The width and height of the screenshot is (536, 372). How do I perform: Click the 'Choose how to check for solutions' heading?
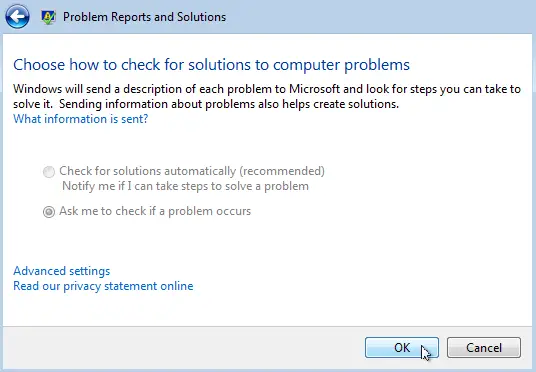point(211,65)
